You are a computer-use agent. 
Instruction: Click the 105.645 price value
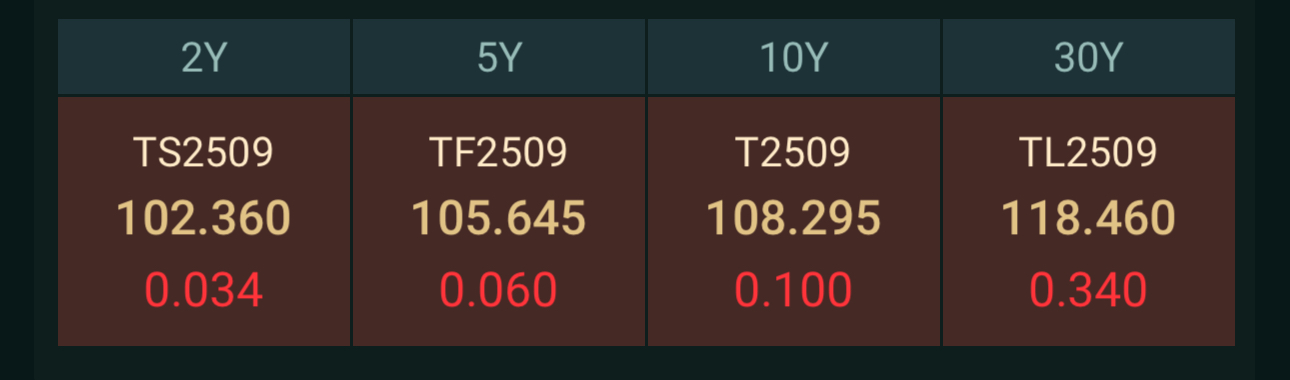(x=499, y=218)
